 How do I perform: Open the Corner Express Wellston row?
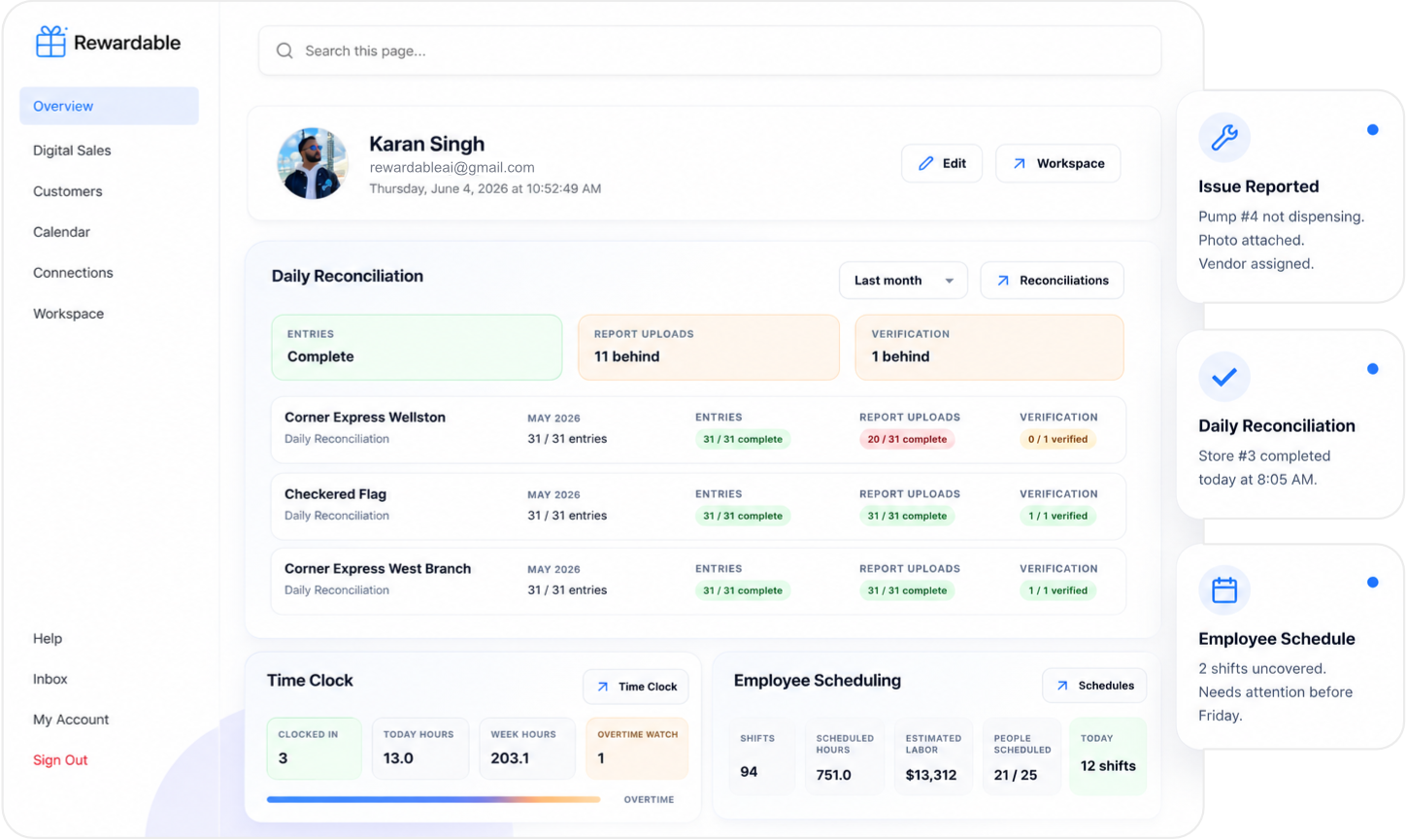tap(698, 429)
